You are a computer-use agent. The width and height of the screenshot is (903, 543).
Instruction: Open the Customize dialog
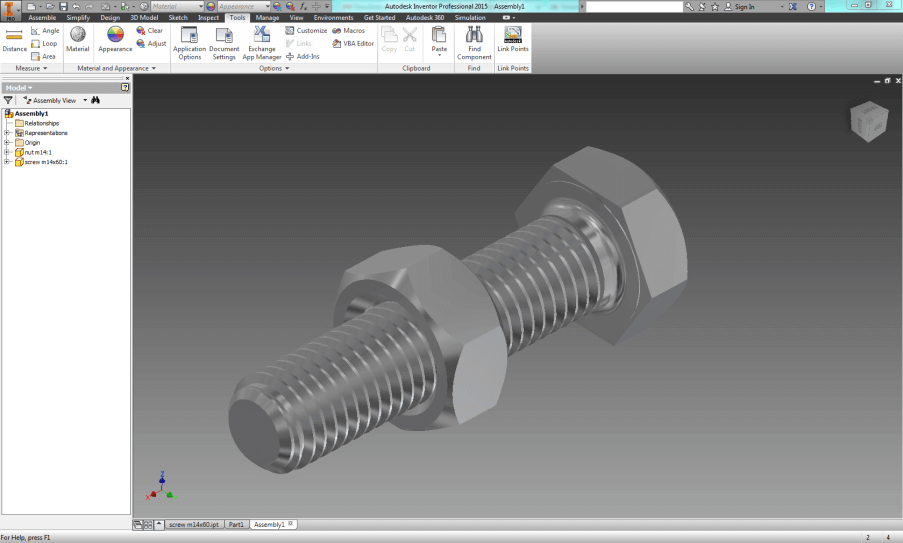tap(306, 31)
